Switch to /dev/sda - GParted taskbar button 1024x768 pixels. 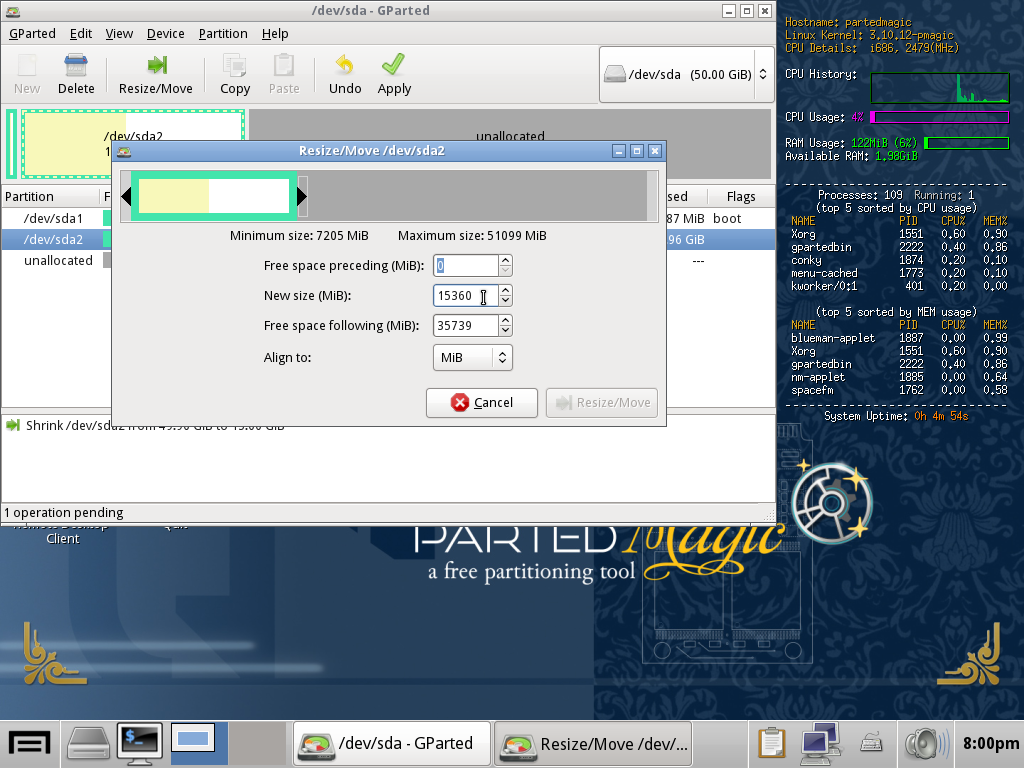tap(391, 743)
